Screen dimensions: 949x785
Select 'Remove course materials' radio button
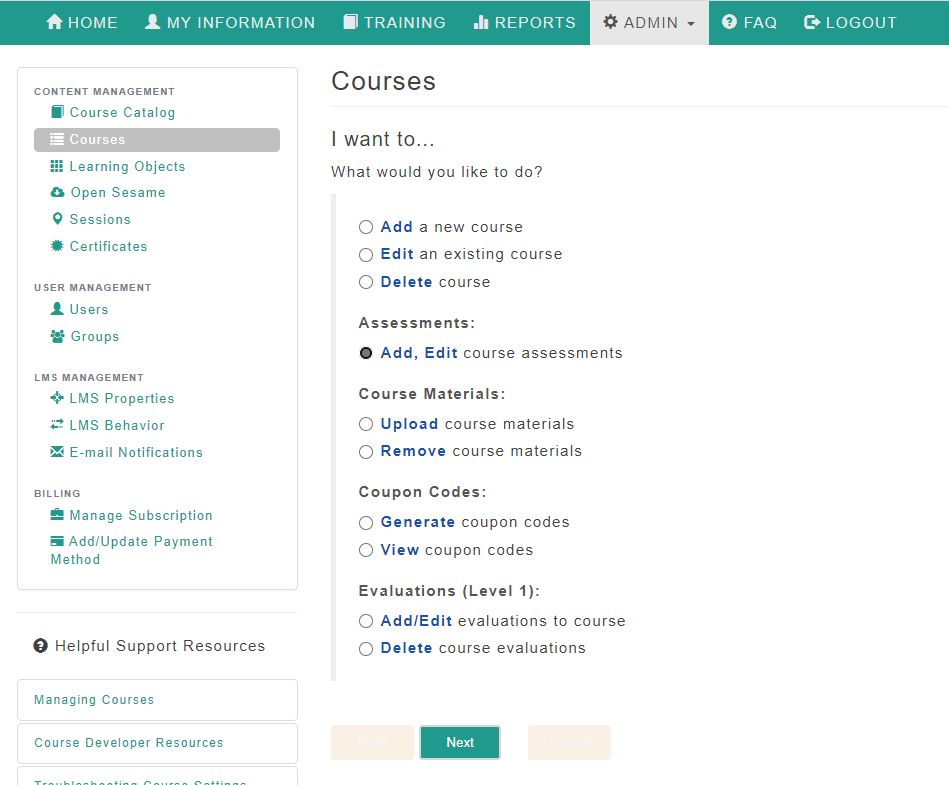(366, 452)
